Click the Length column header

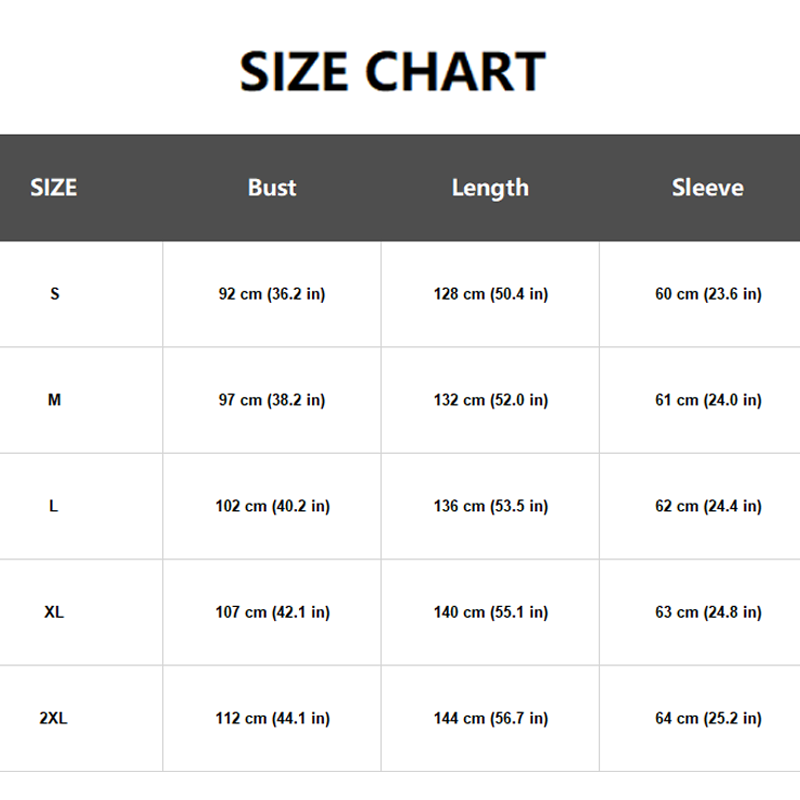490,187
